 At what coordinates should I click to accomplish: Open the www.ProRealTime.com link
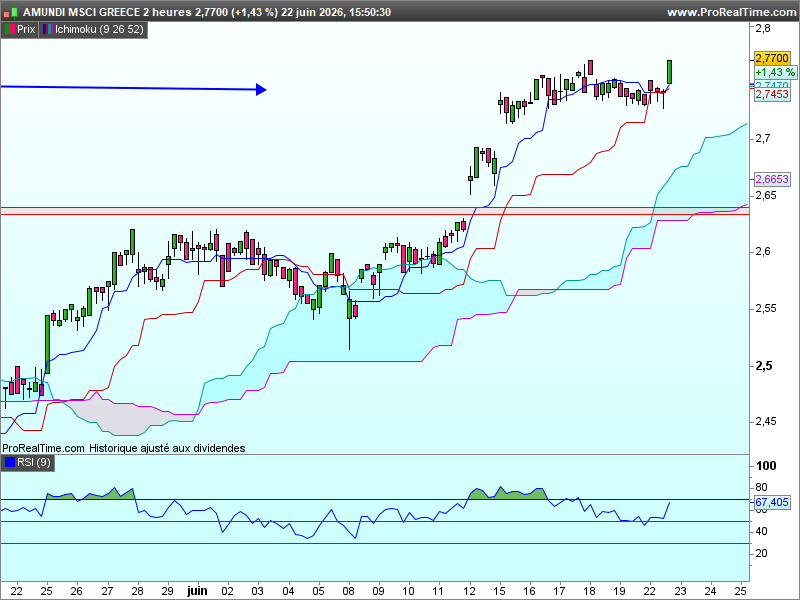pos(732,12)
